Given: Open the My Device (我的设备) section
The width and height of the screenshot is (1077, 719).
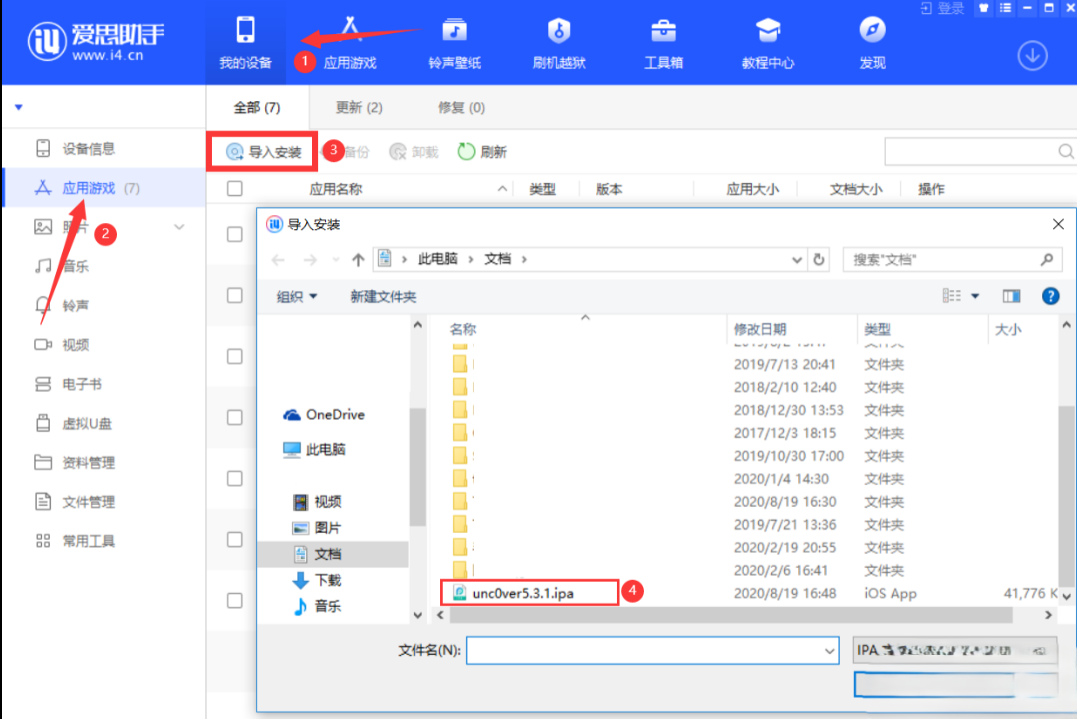Looking at the screenshot, I should pyautogui.click(x=245, y=43).
